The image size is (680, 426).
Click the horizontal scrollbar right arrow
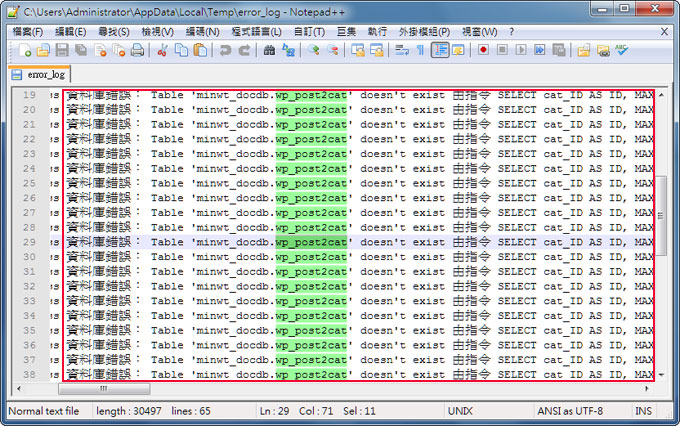pyautogui.click(x=647, y=389)
